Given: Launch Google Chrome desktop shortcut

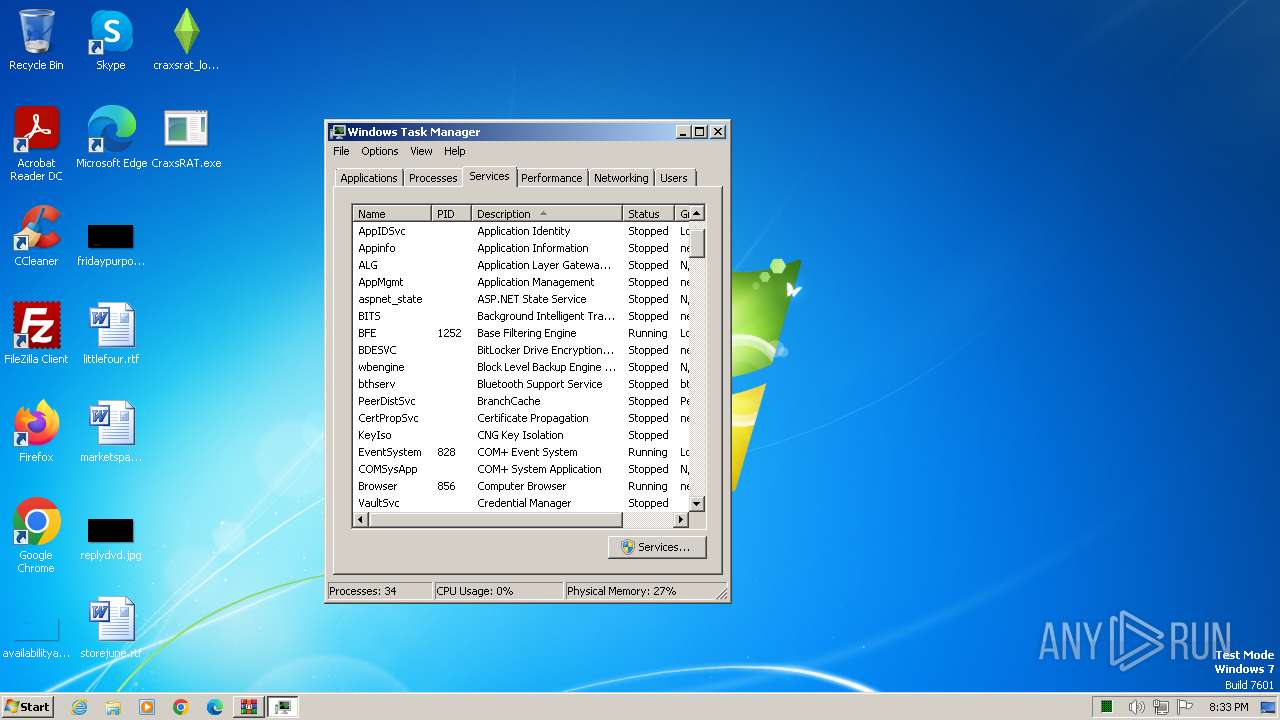Looking at the screenshot, I should click(36, 536).
